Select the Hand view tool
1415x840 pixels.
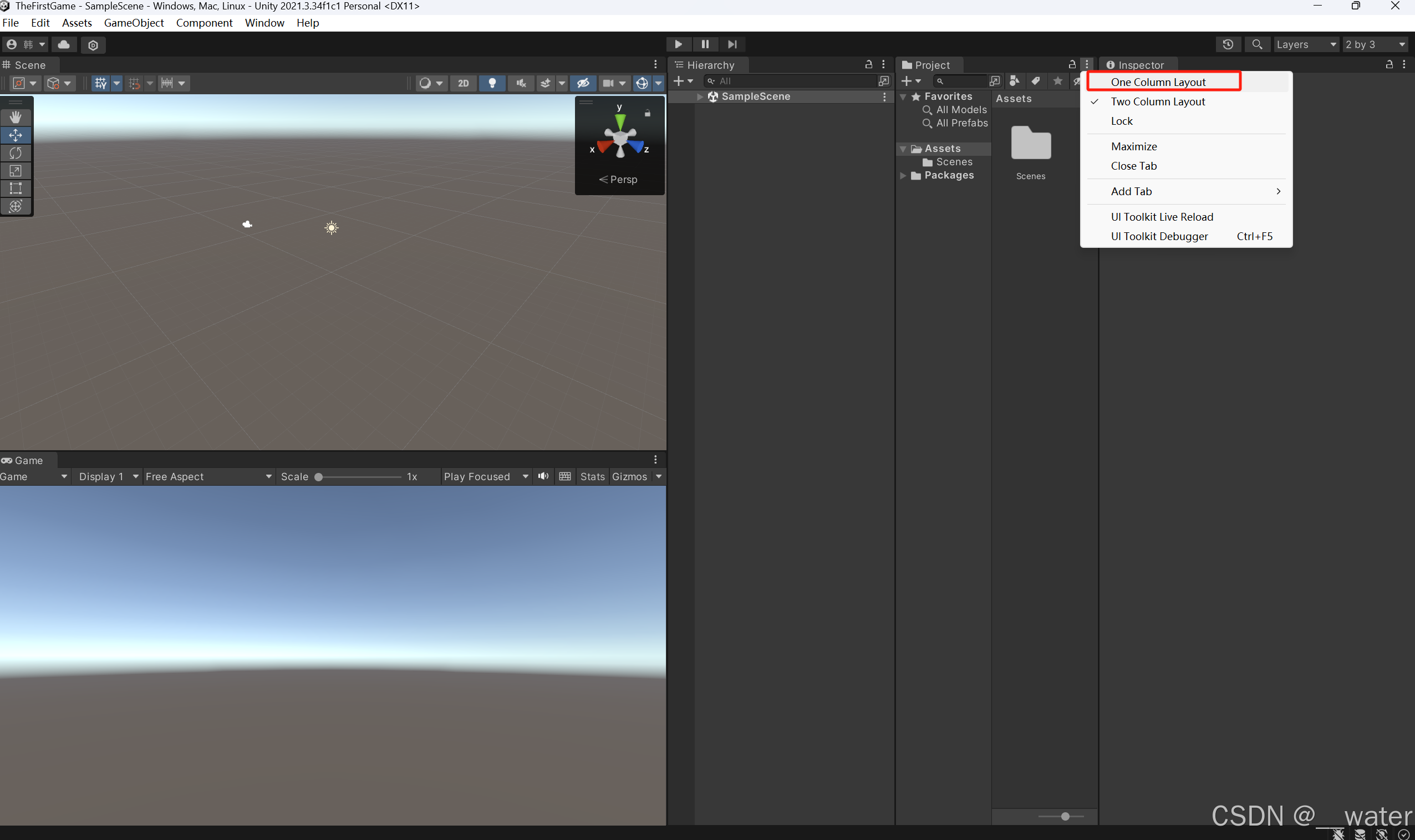pos(16,117)
